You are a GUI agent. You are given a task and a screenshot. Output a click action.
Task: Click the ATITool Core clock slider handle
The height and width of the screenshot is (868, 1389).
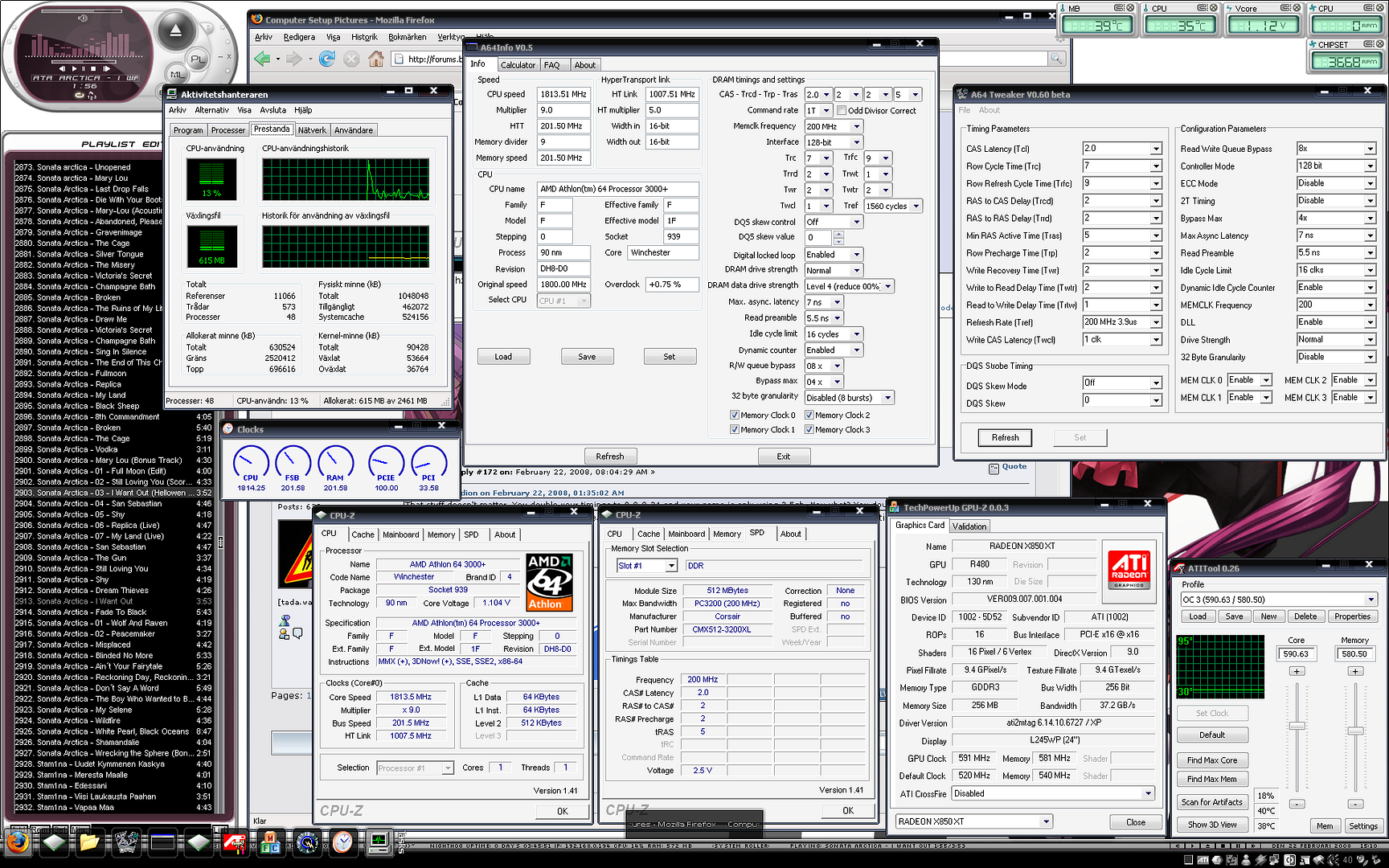coord(1297,726)
